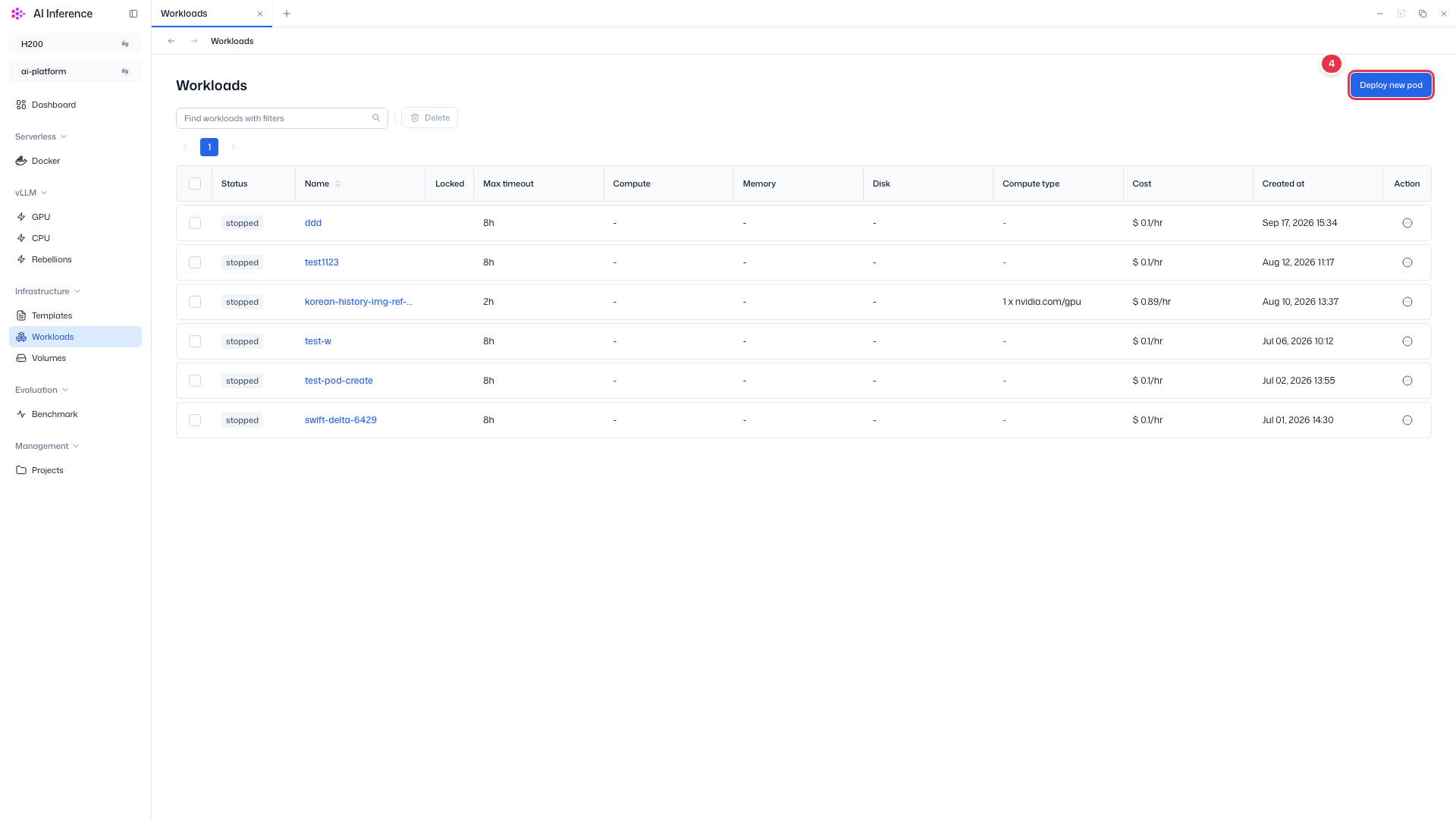Screen dimensions: 1456x819
Task: Open a new tab with plus icon
Action: click(x=287, y=14)
